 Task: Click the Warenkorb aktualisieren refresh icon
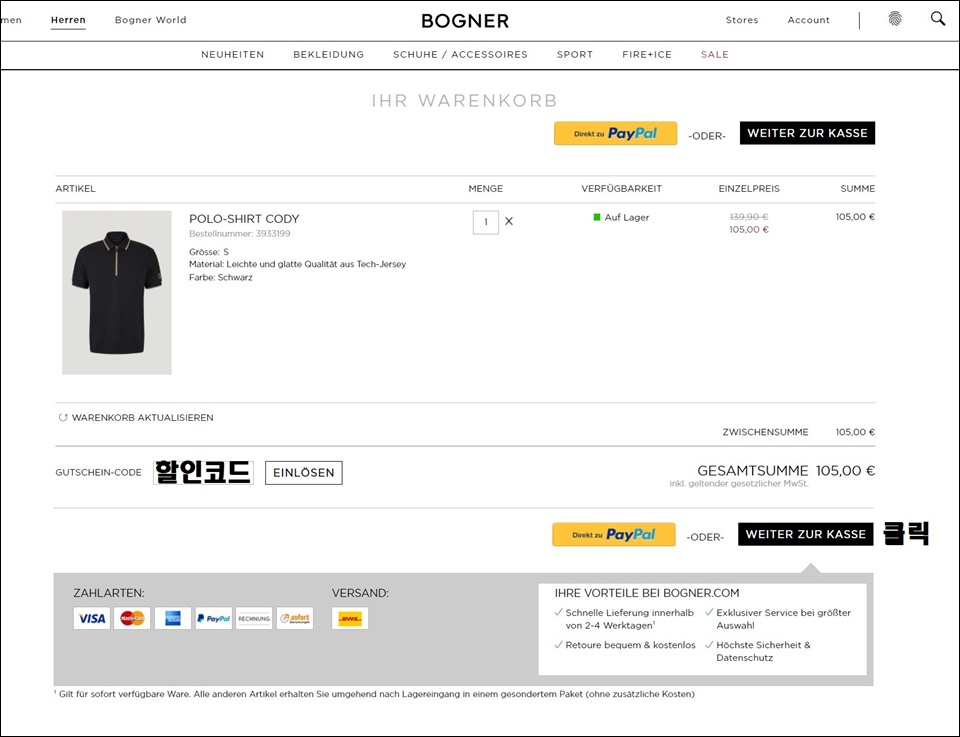coord(62,417)
